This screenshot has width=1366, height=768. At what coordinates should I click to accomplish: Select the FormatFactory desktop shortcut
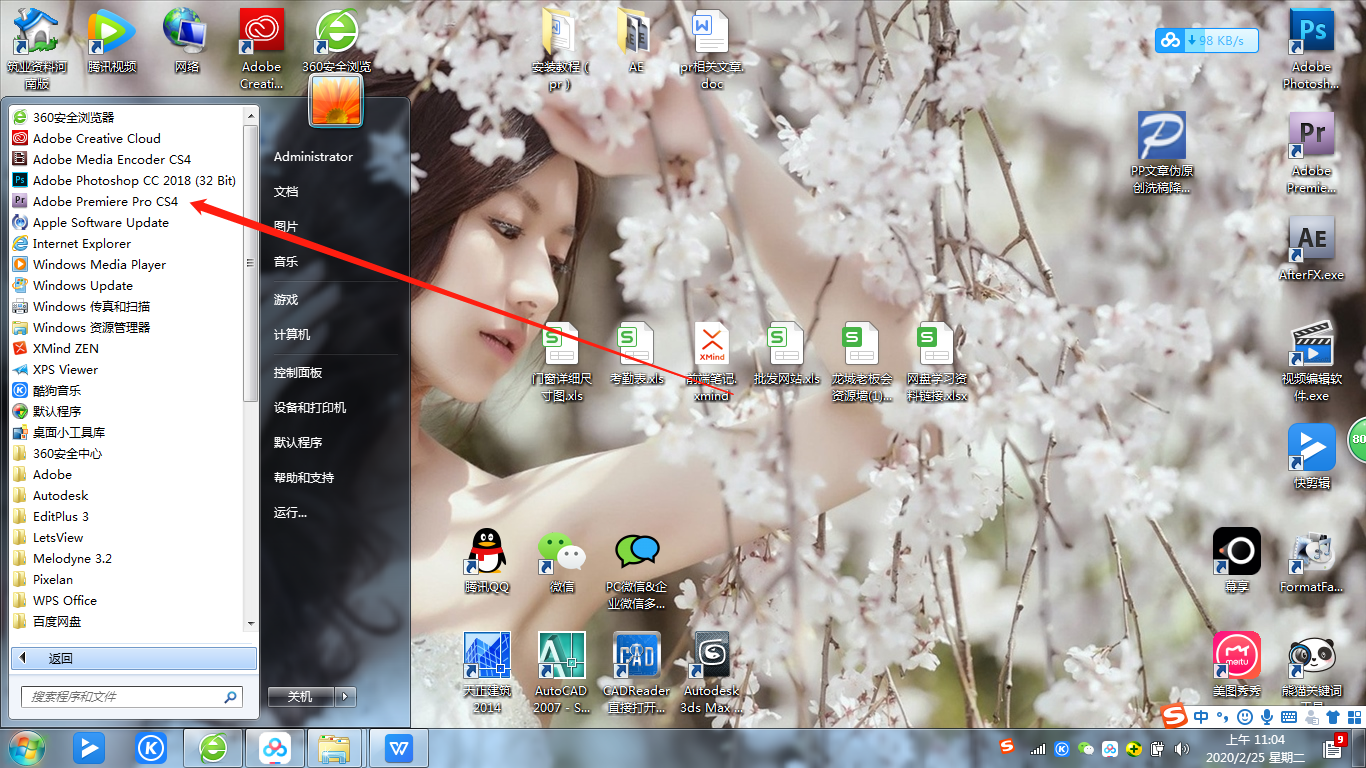pyautogui.click(x=1311, y=560)
